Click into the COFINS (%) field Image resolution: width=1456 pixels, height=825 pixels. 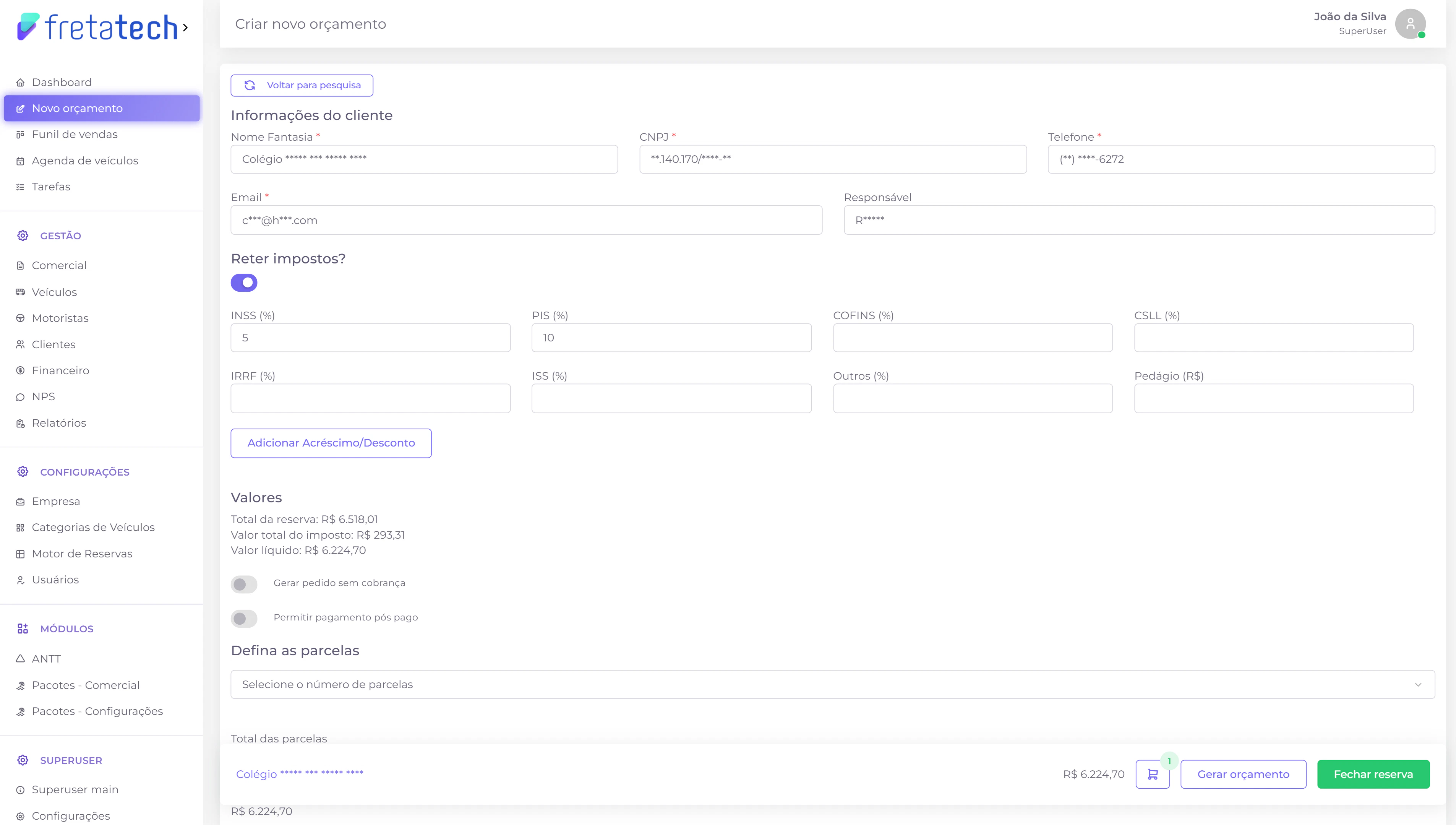[x=972, y=338]
